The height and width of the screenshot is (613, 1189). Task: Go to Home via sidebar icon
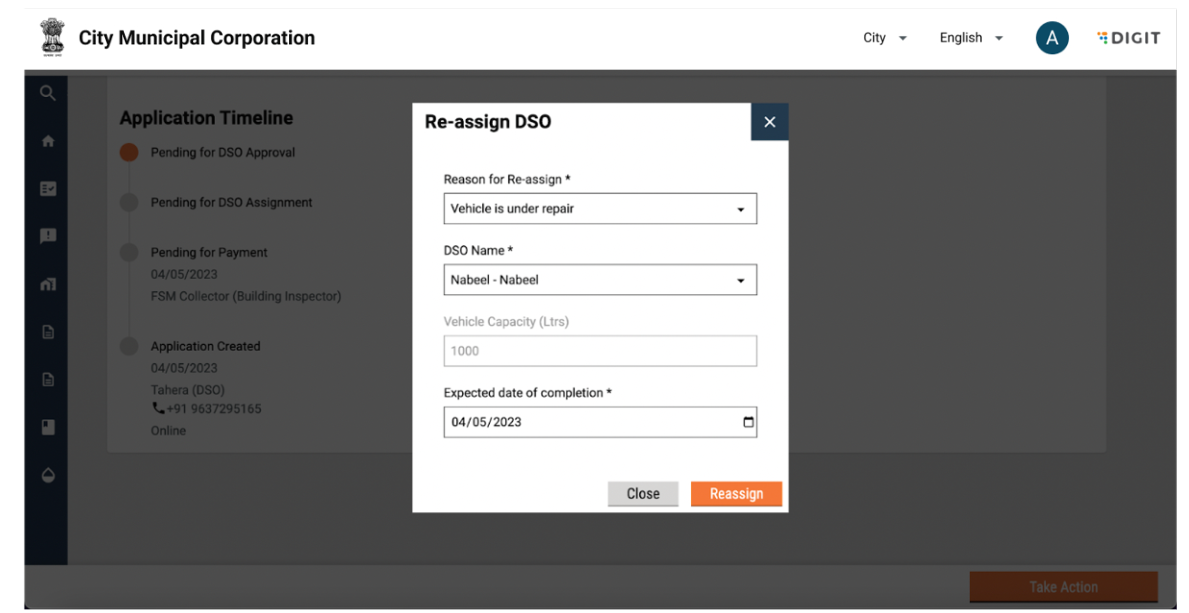47,142
